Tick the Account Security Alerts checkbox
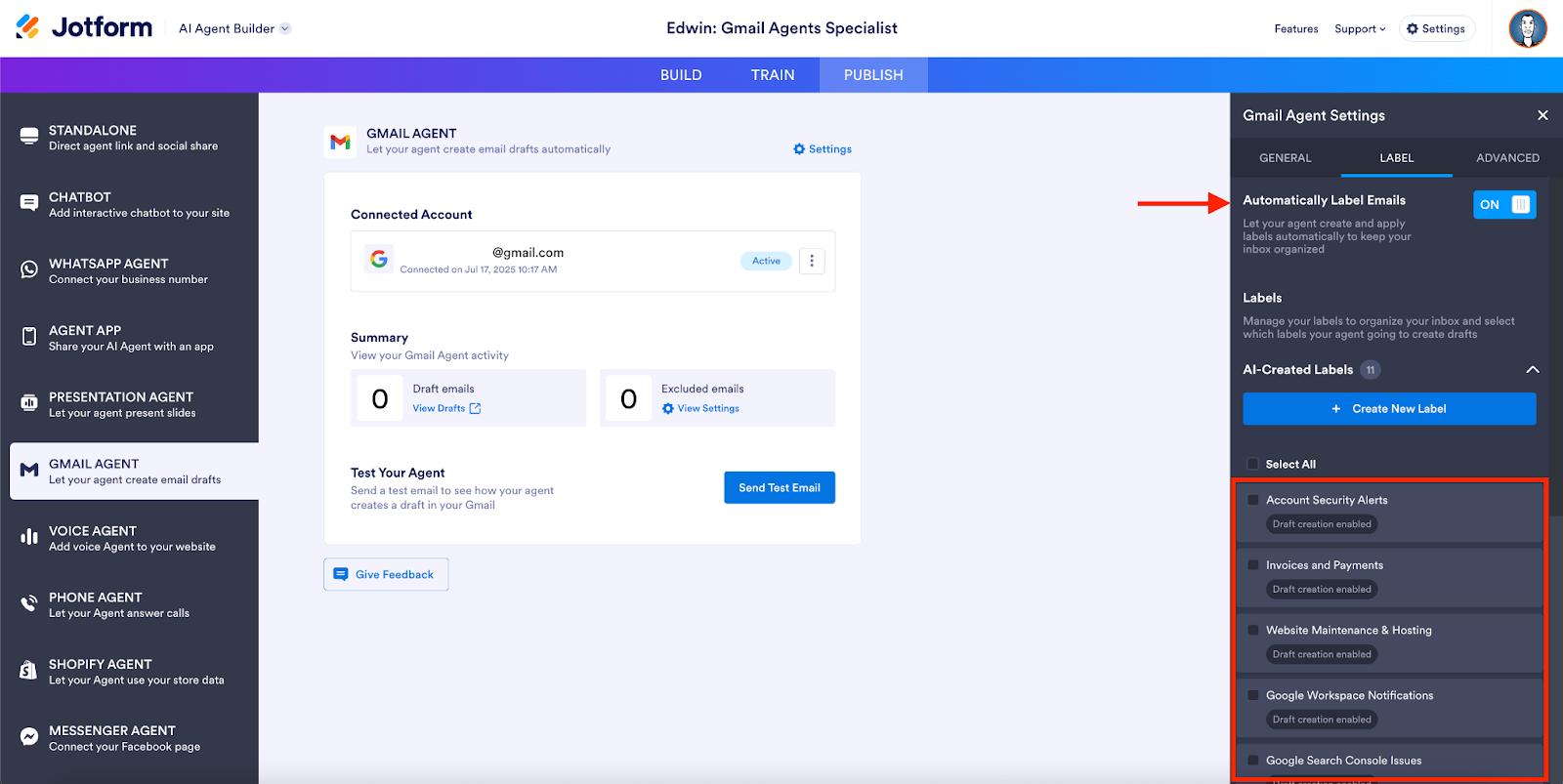 pos(1253,500)
